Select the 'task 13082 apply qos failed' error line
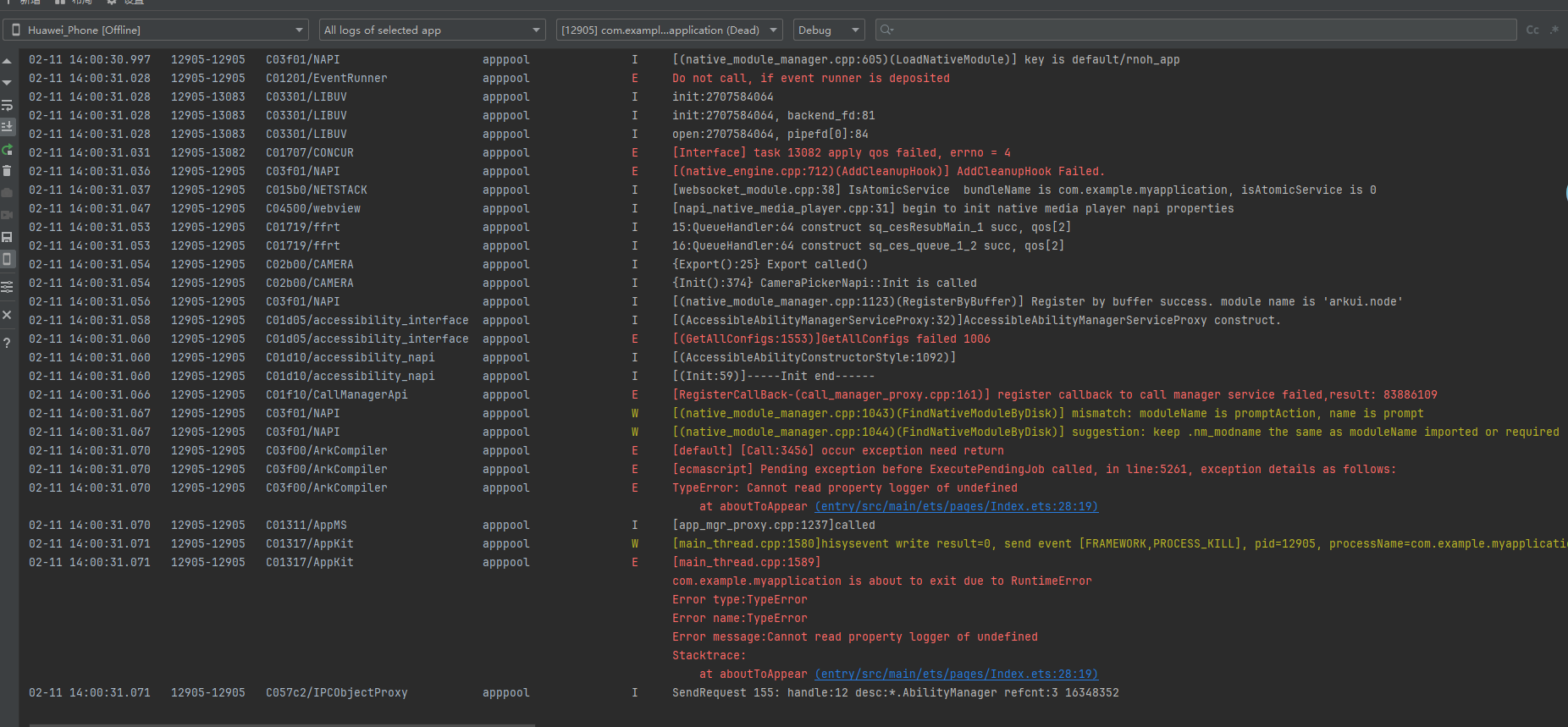The width and height of the screenshot is (1568, 727). click(841, 152)
